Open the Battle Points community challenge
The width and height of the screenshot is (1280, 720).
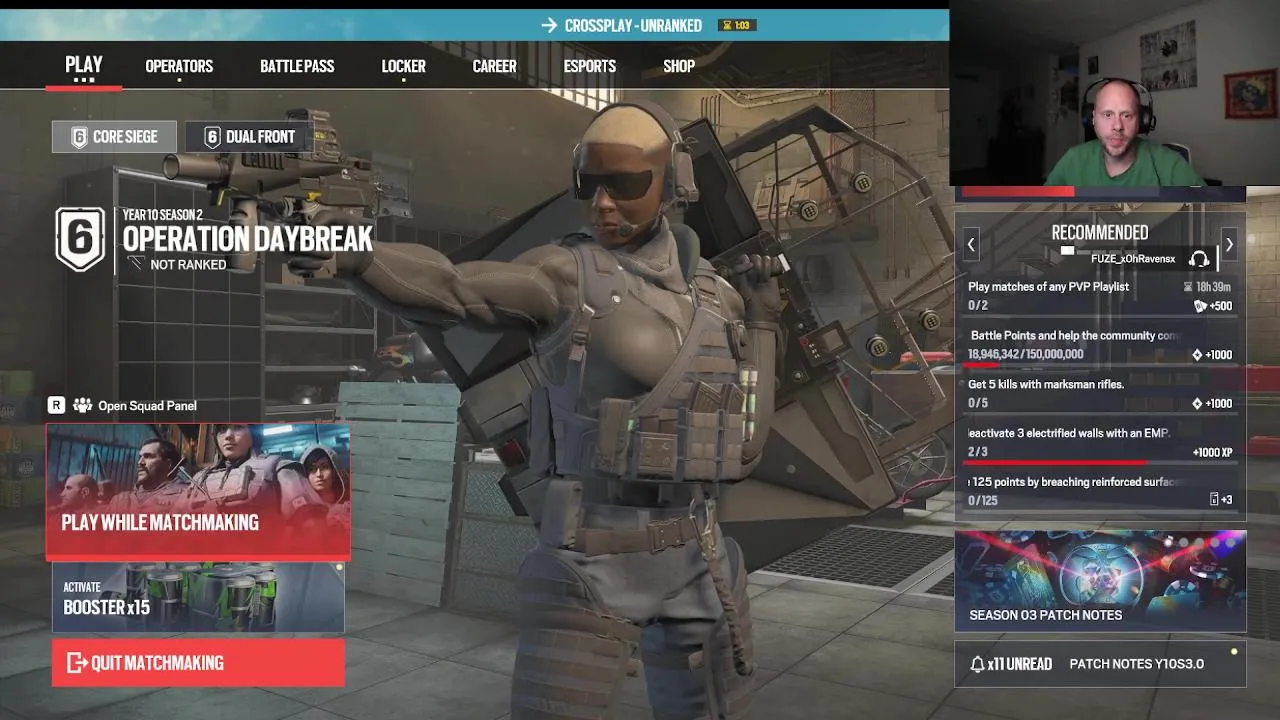coord(1100,345)
